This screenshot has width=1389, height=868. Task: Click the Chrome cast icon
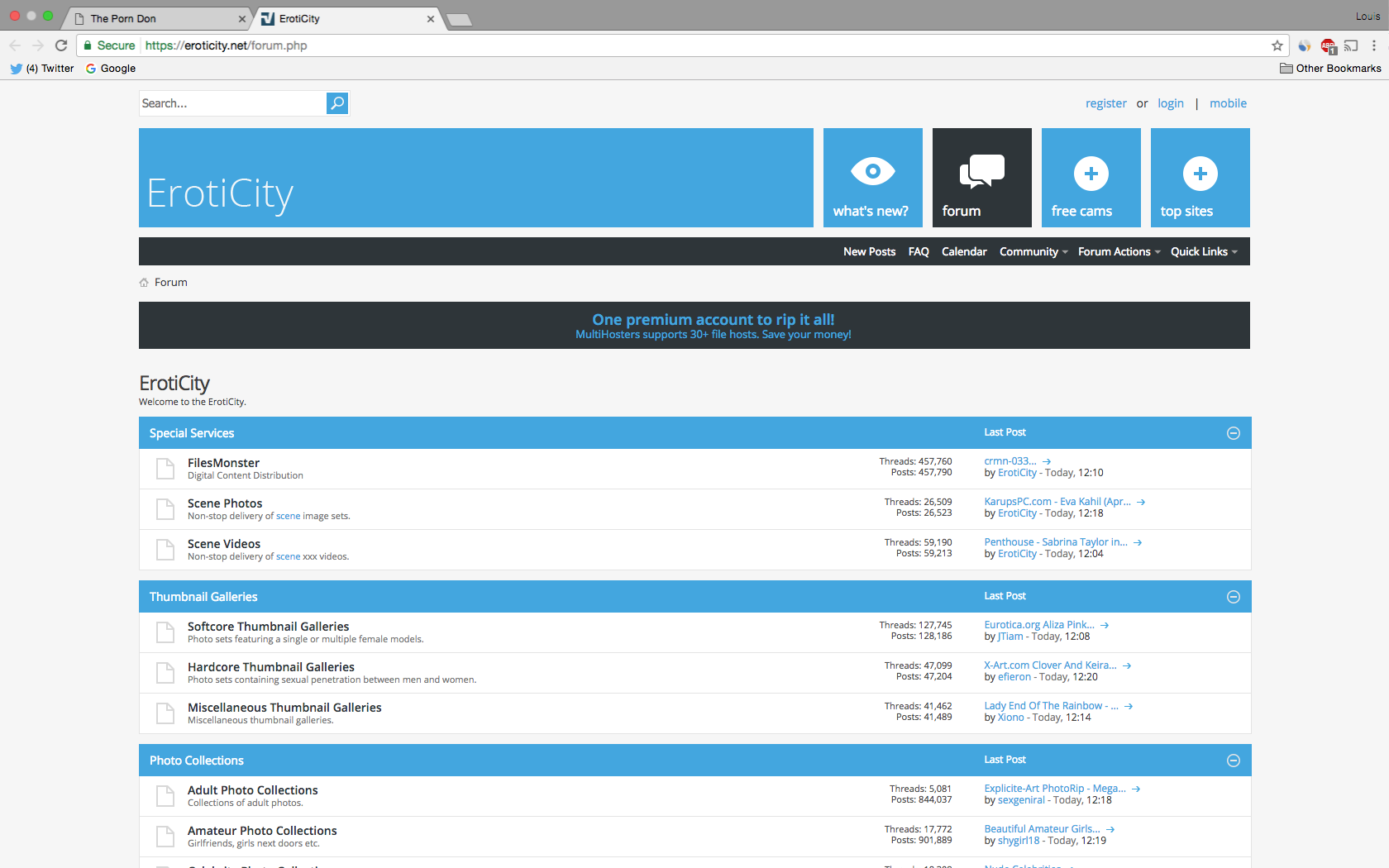[x=1351, y=45]
